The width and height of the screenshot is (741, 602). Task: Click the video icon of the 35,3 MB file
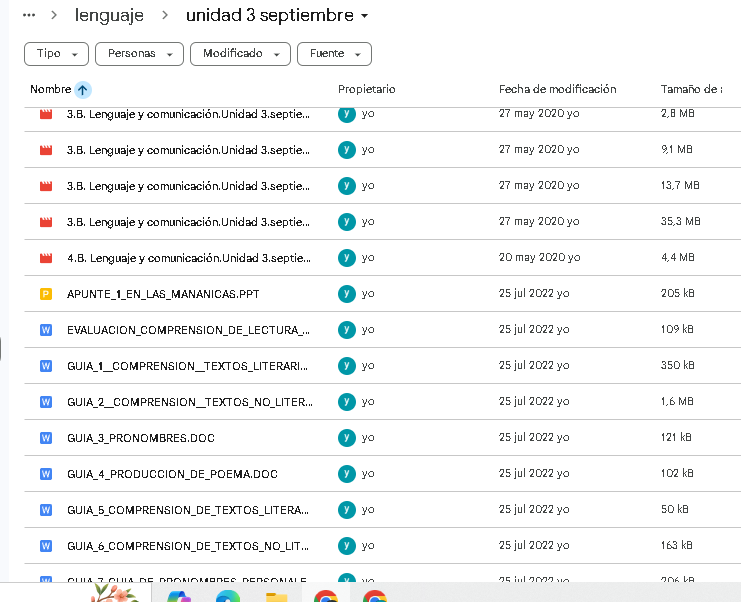click(46, 222)
